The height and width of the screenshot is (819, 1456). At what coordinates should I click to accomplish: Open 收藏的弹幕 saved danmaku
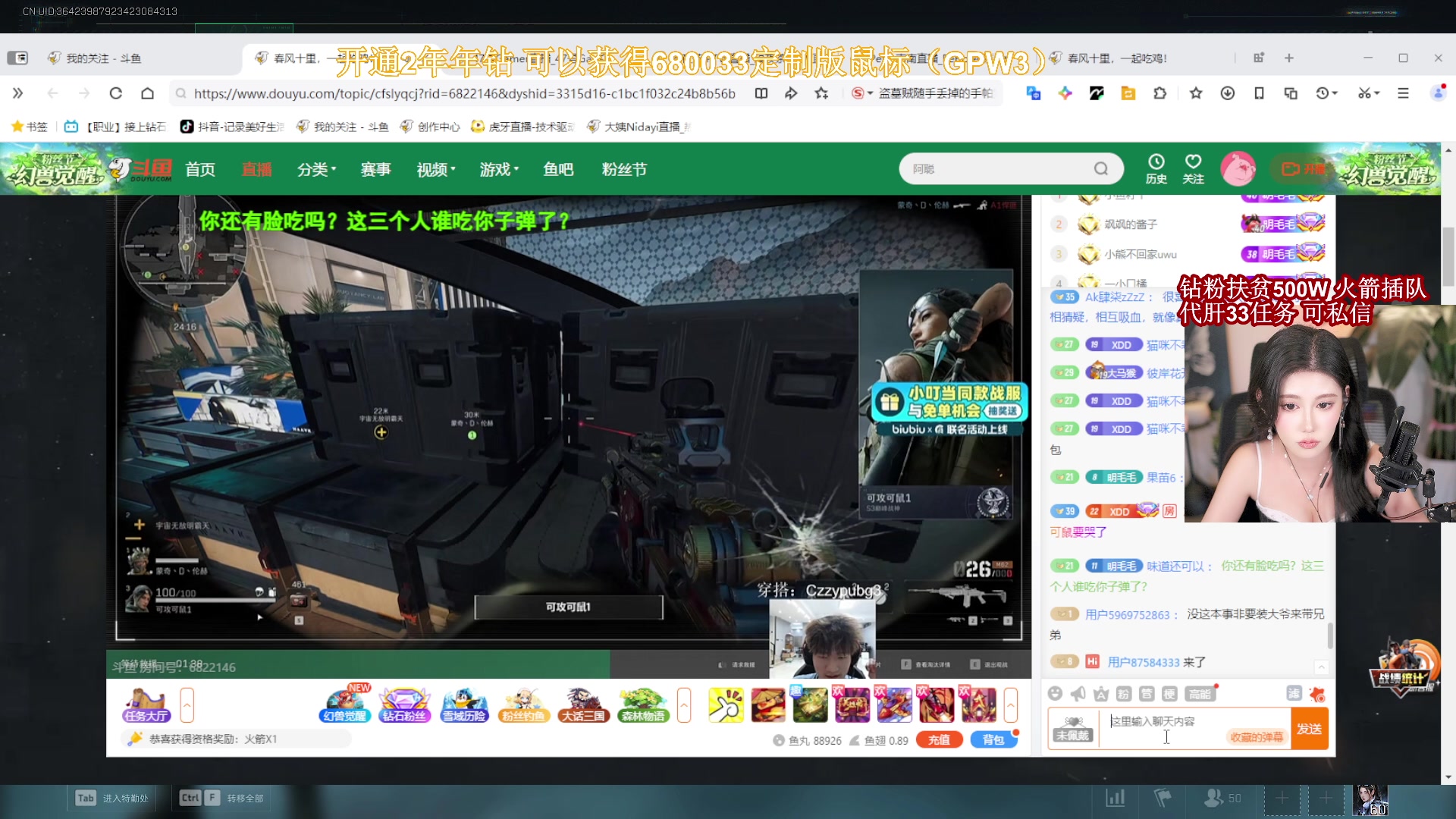(x=1257, y=737)
